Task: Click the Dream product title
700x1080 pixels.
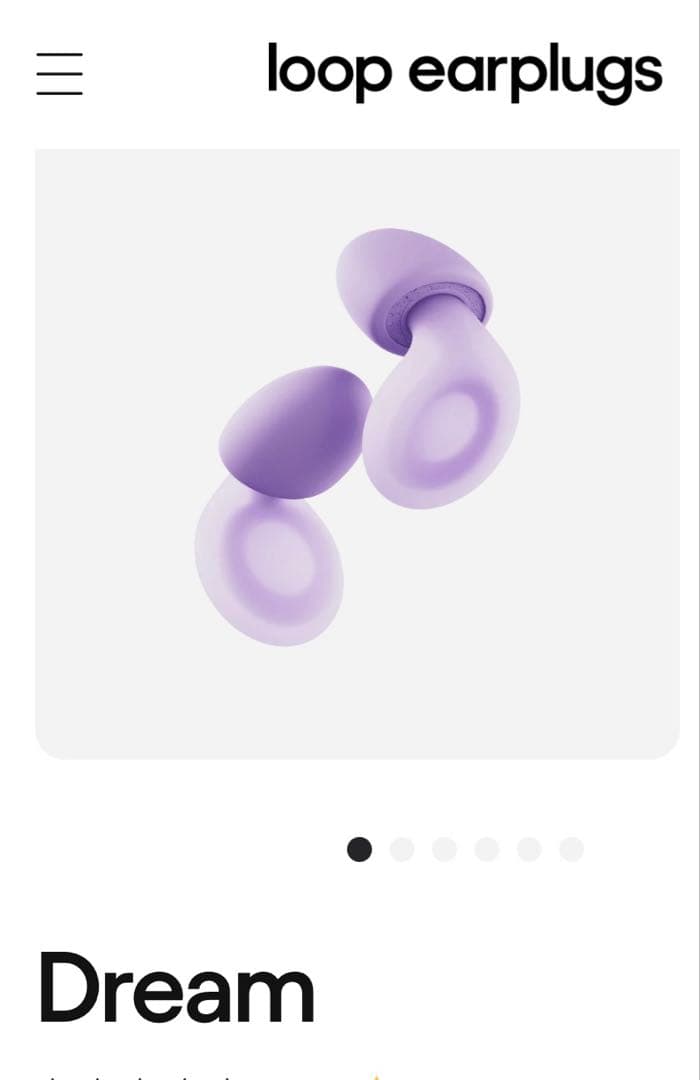Action: [x=176, y=986]
